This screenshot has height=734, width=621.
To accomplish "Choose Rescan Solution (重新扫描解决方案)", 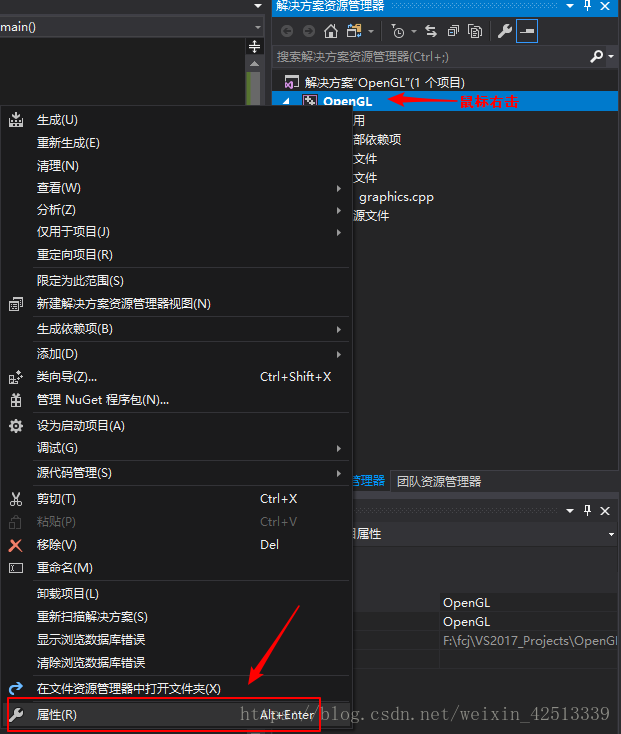I will pyautogui.click(x=176, y=617).
